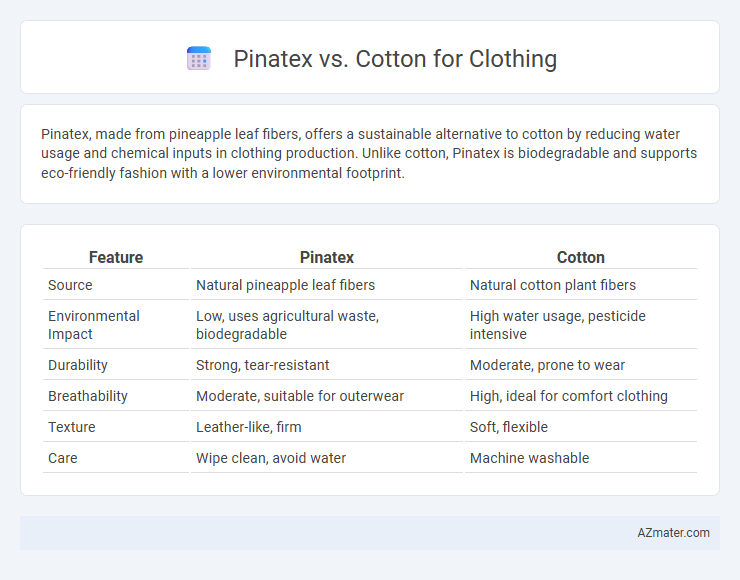Select the 'Feature' column header
740x580 pixels.
116,257
